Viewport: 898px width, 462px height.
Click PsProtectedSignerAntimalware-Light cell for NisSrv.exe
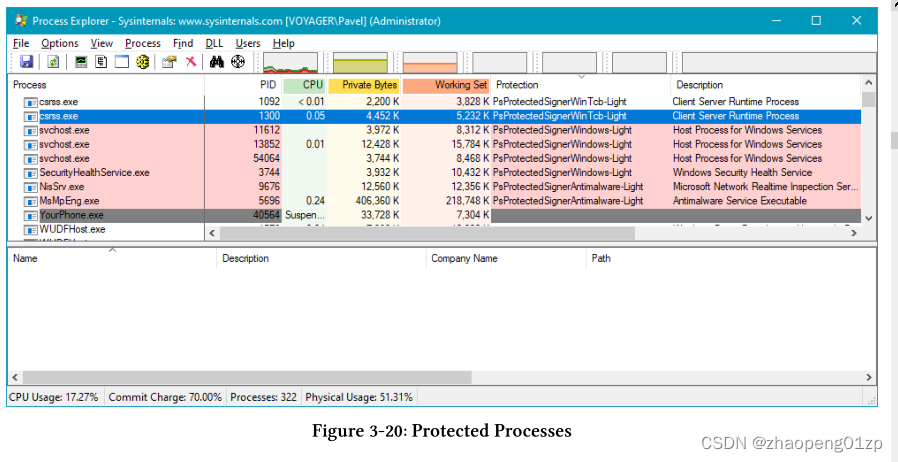(568, 187)
